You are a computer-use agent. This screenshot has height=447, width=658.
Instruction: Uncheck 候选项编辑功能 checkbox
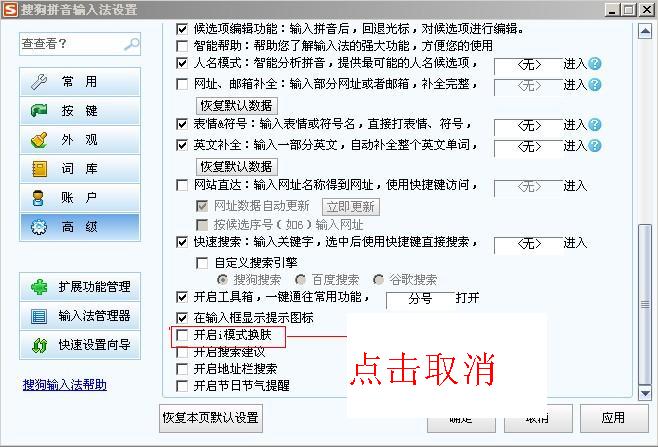(x=182, y=29)
